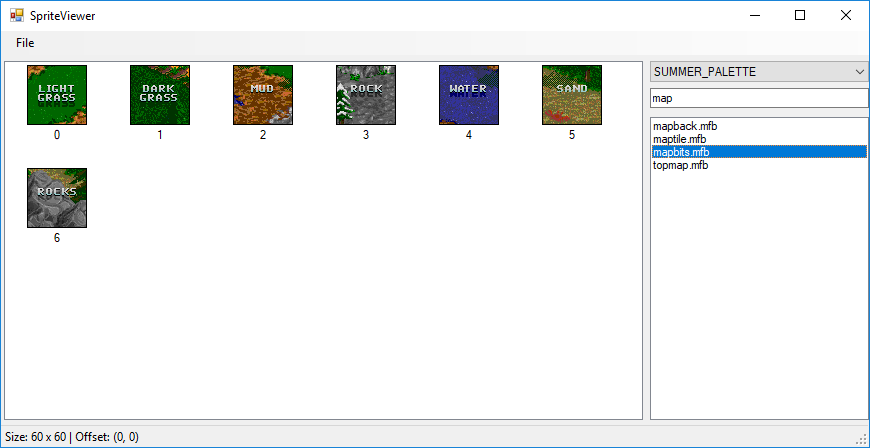Click the Size and Offset status text

[71, 437]
